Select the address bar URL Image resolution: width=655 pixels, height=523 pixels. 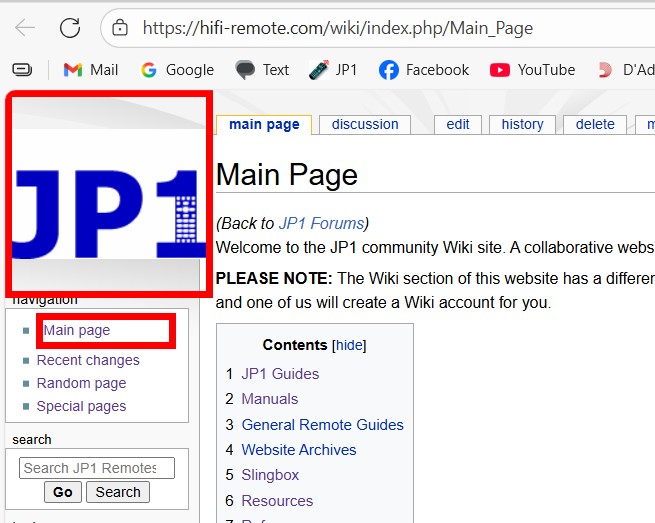point(338,28)
